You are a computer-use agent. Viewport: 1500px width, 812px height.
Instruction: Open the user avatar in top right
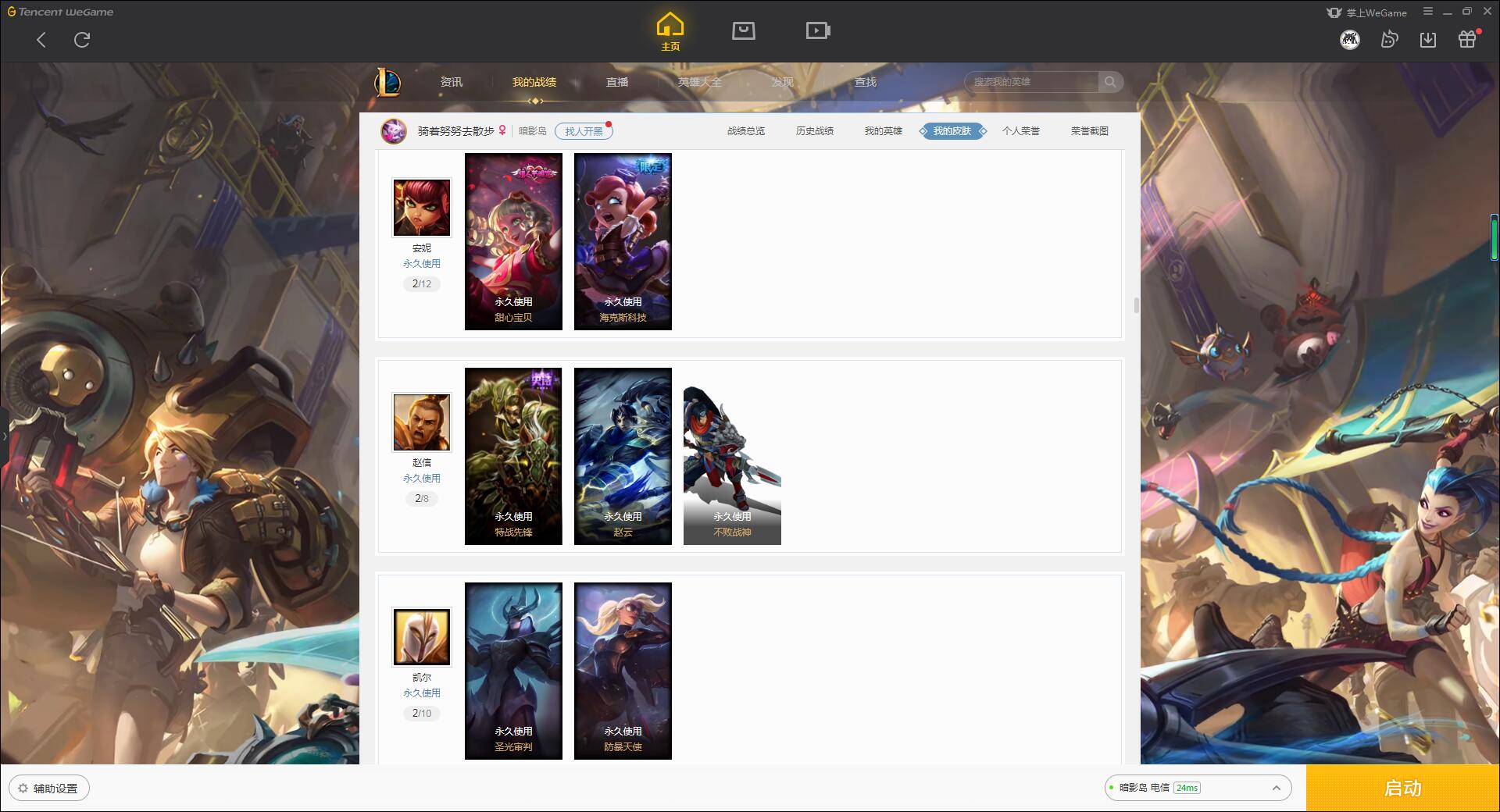coord(1350,40)
